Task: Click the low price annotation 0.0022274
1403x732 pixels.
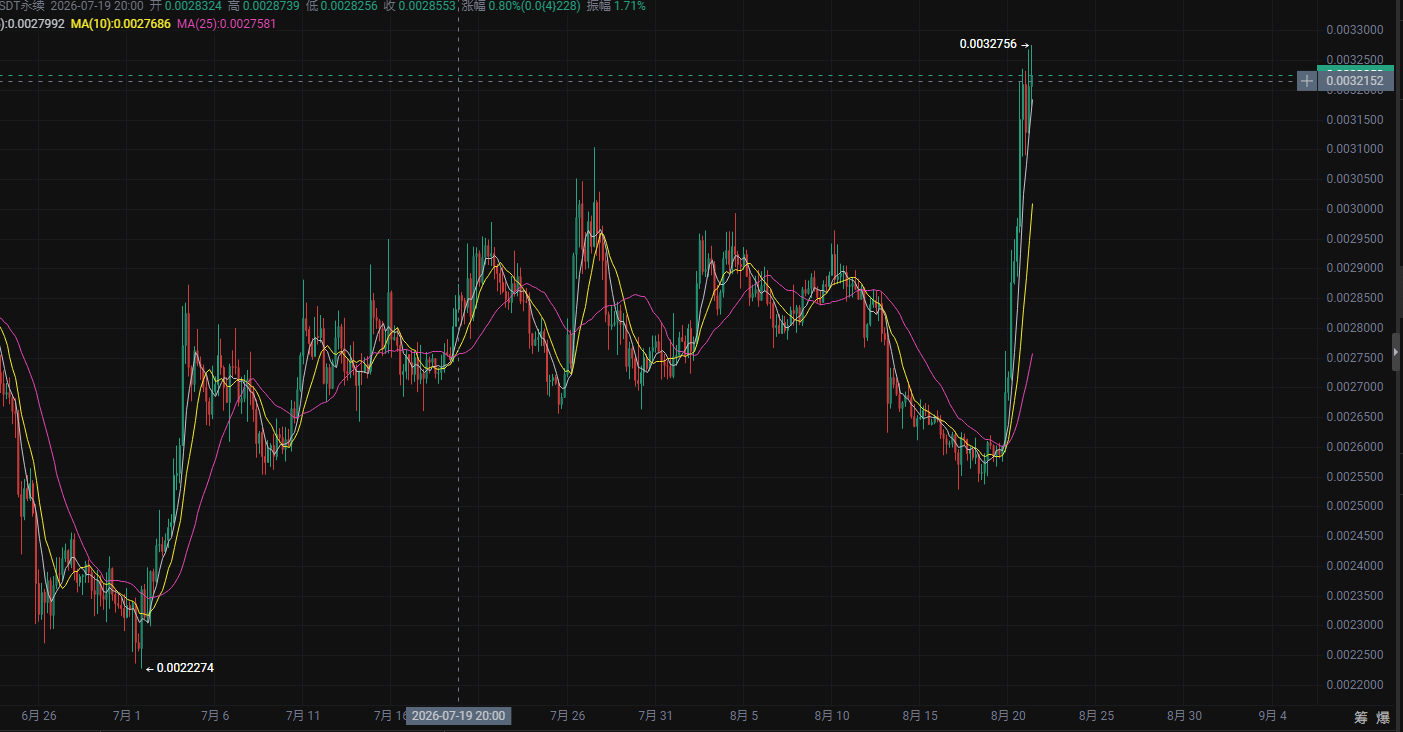Action: click(185, 668)
